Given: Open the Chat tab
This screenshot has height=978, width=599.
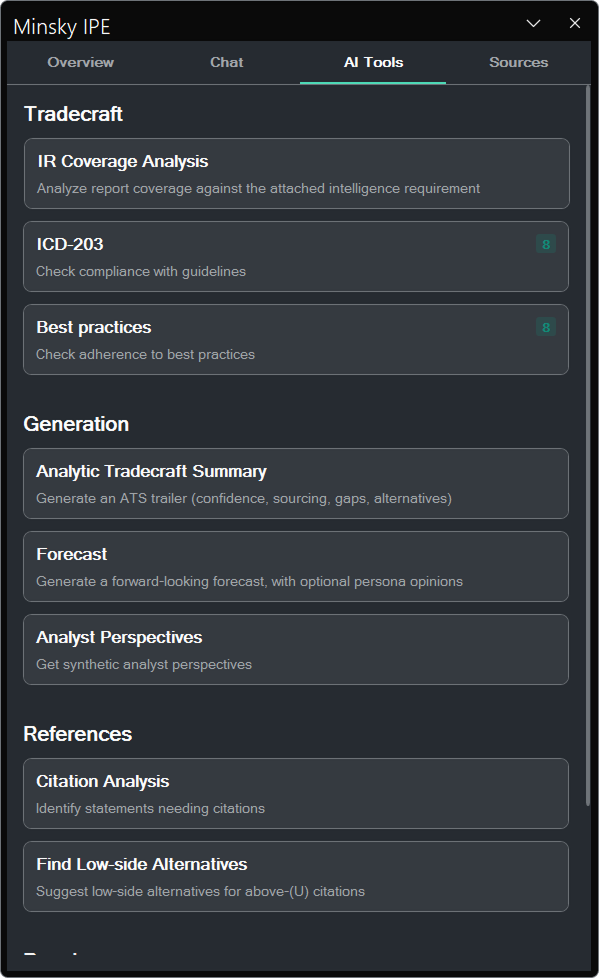Looking at the screenshot, I should click(x=226, y=62).
